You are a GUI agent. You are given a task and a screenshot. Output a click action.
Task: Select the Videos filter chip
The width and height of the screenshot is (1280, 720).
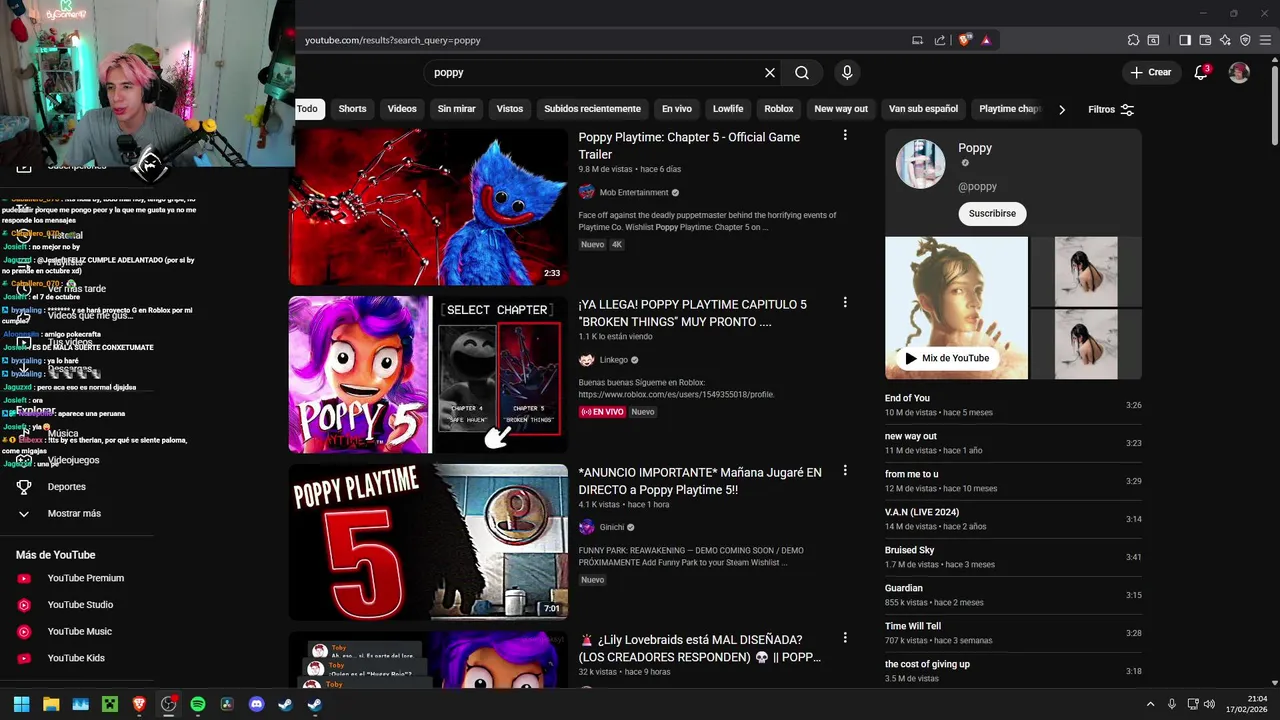(402, 109)
